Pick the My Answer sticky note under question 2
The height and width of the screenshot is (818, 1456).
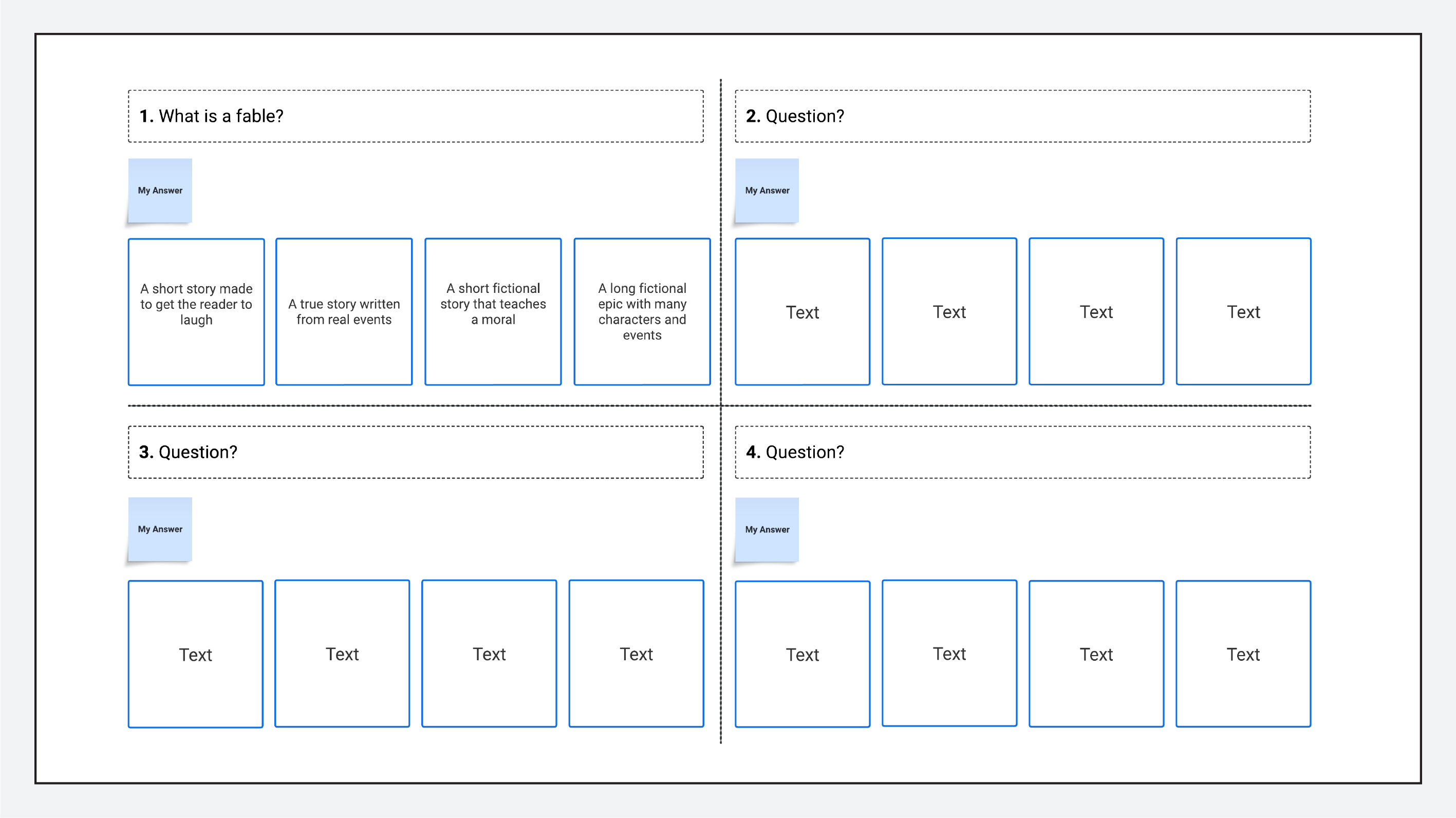(767, 191)
